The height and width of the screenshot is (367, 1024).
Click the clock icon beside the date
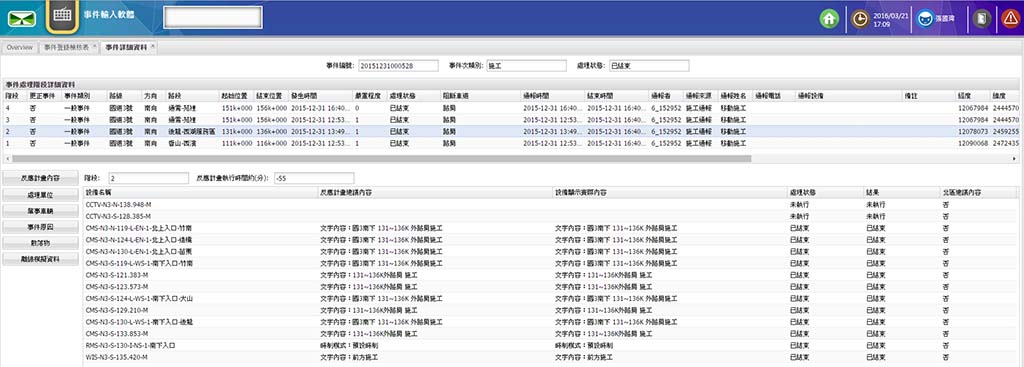point(861,19)
